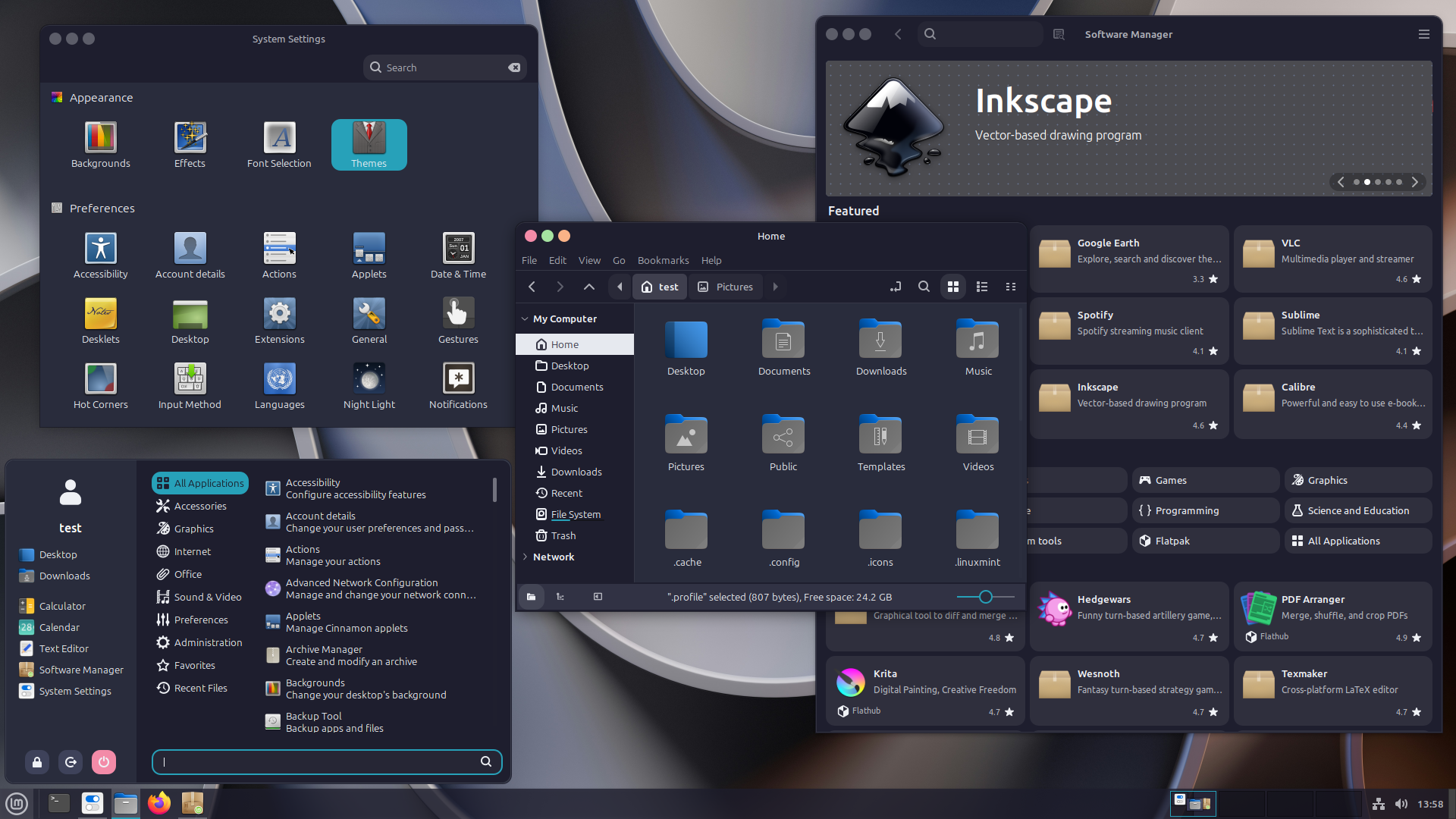Show places view in file manager sidebar

tap(531, 597)
